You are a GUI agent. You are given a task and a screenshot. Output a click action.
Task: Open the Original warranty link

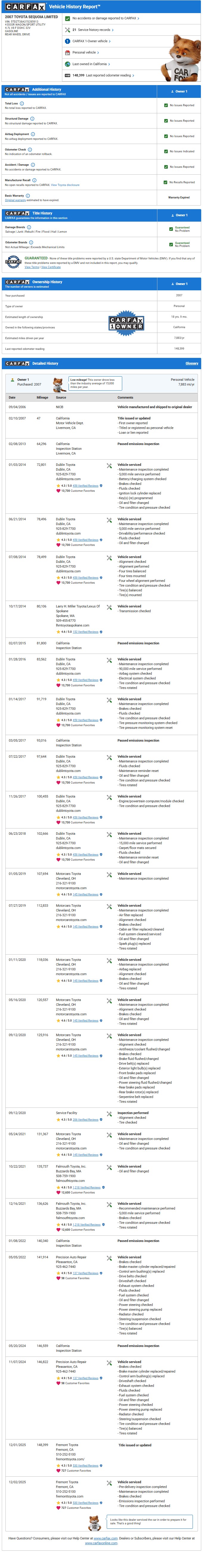(15, 200)
